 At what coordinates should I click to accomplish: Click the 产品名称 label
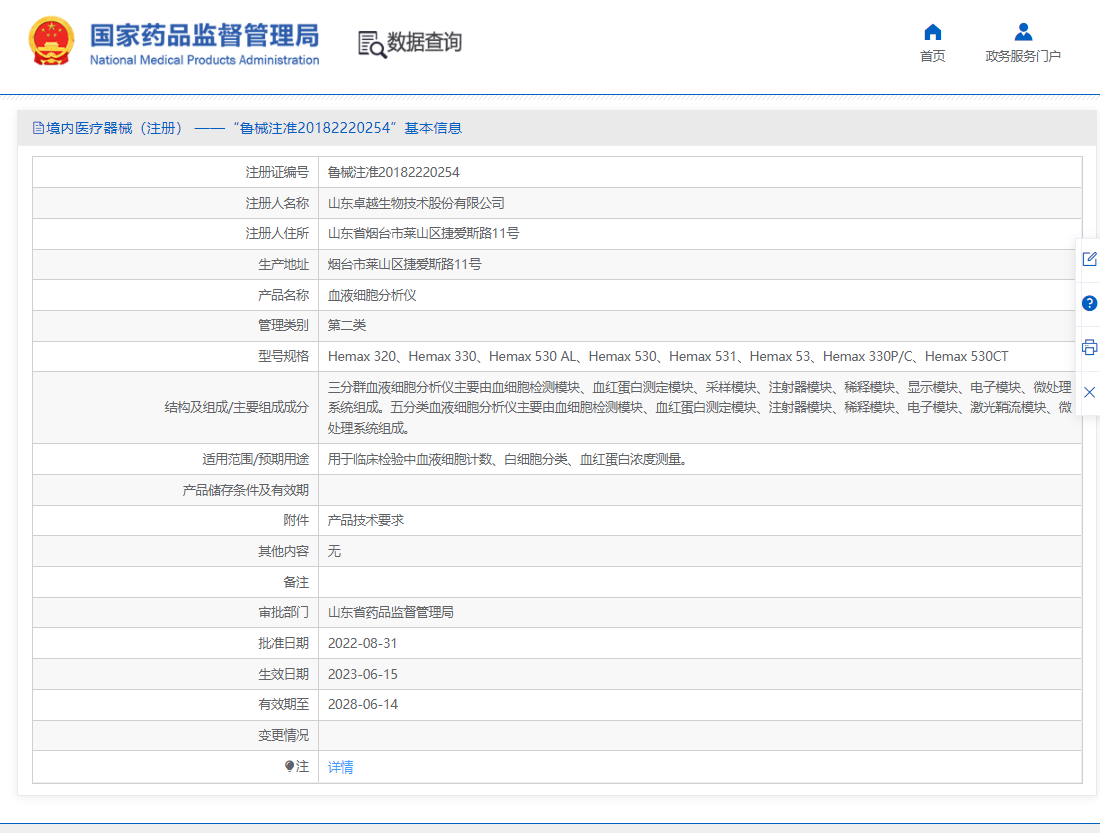(283, 295)
